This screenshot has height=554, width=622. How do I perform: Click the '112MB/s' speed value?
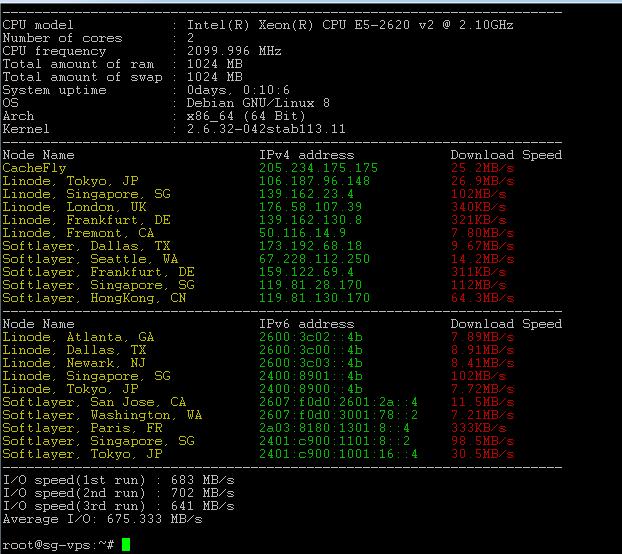478,285
